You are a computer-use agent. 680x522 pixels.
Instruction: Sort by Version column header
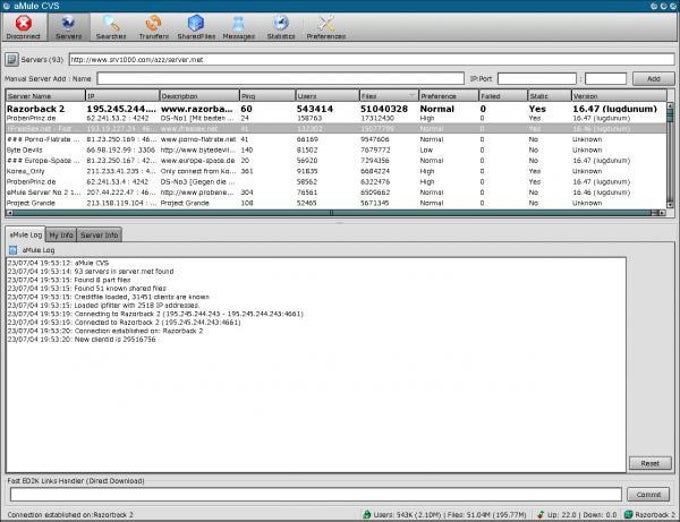[x=619, y=96]
